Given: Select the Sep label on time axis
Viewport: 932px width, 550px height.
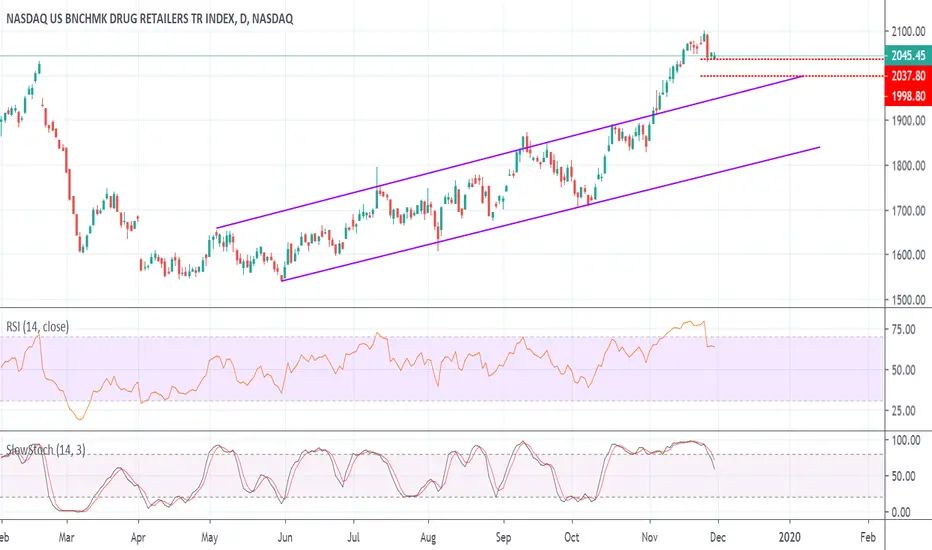Looking at the screenshot, I should point(503,538).
